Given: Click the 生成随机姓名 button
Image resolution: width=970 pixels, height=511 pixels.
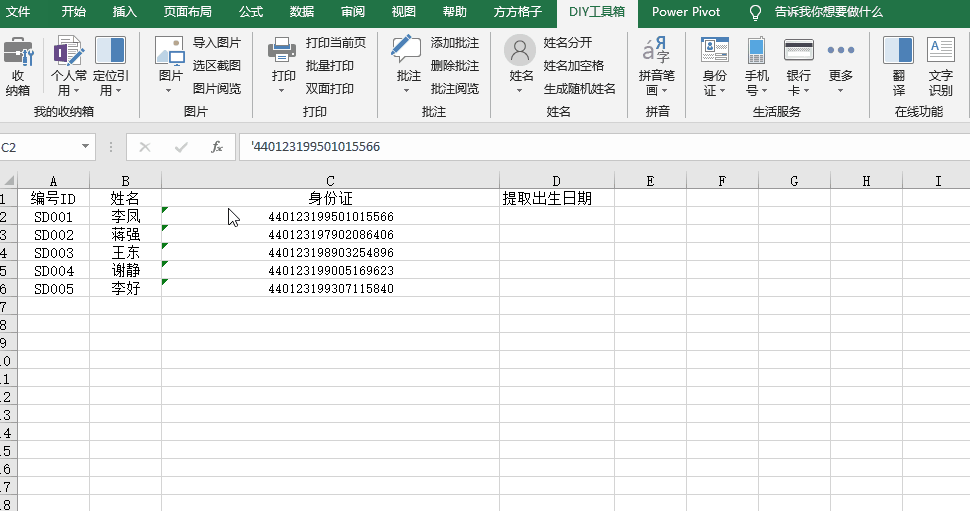Looking at the screenshot, I should [x=580, y=88].
